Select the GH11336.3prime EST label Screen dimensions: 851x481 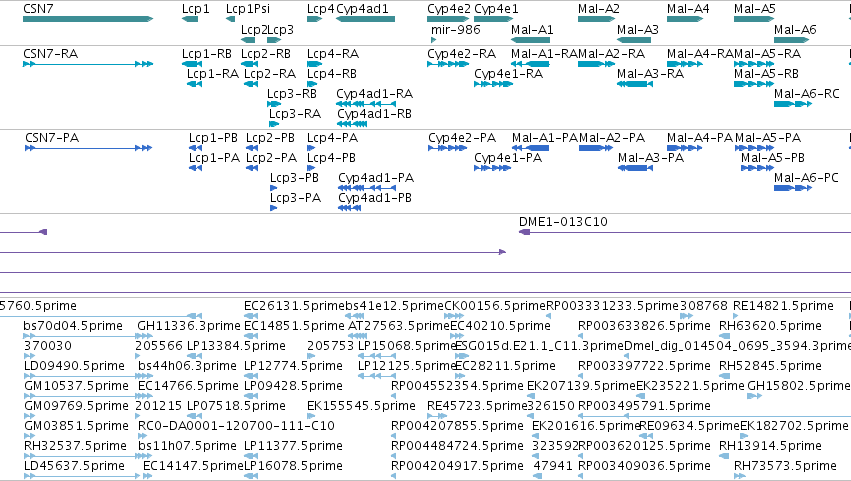click(x=189, y=326)
